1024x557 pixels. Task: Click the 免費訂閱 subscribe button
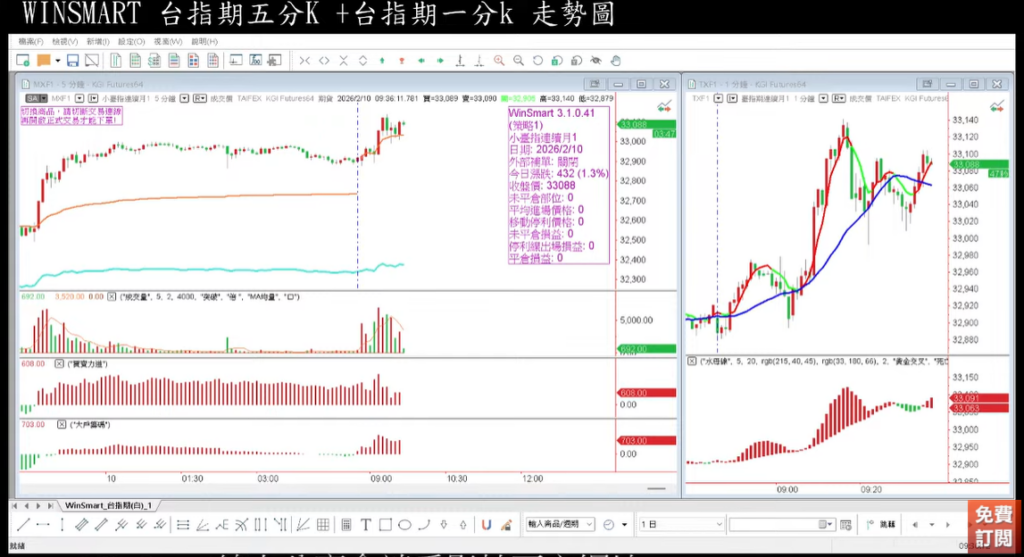(x=994, y=524)
